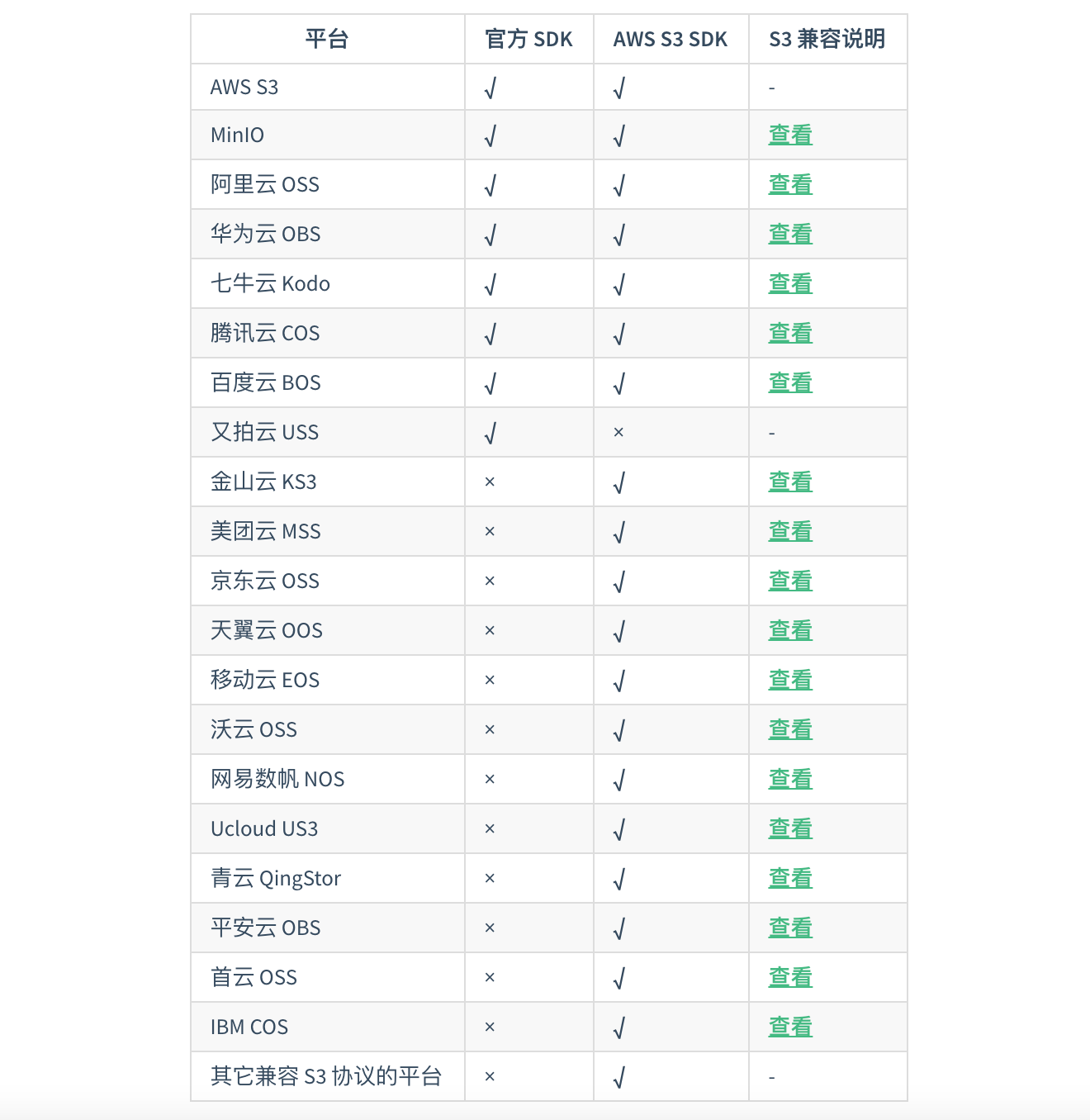The height and width of the screenshot is (1120, 1090).
Task: Select the 美团云 MSS cell
Action: pyautogui.click(x=327, y=531)
